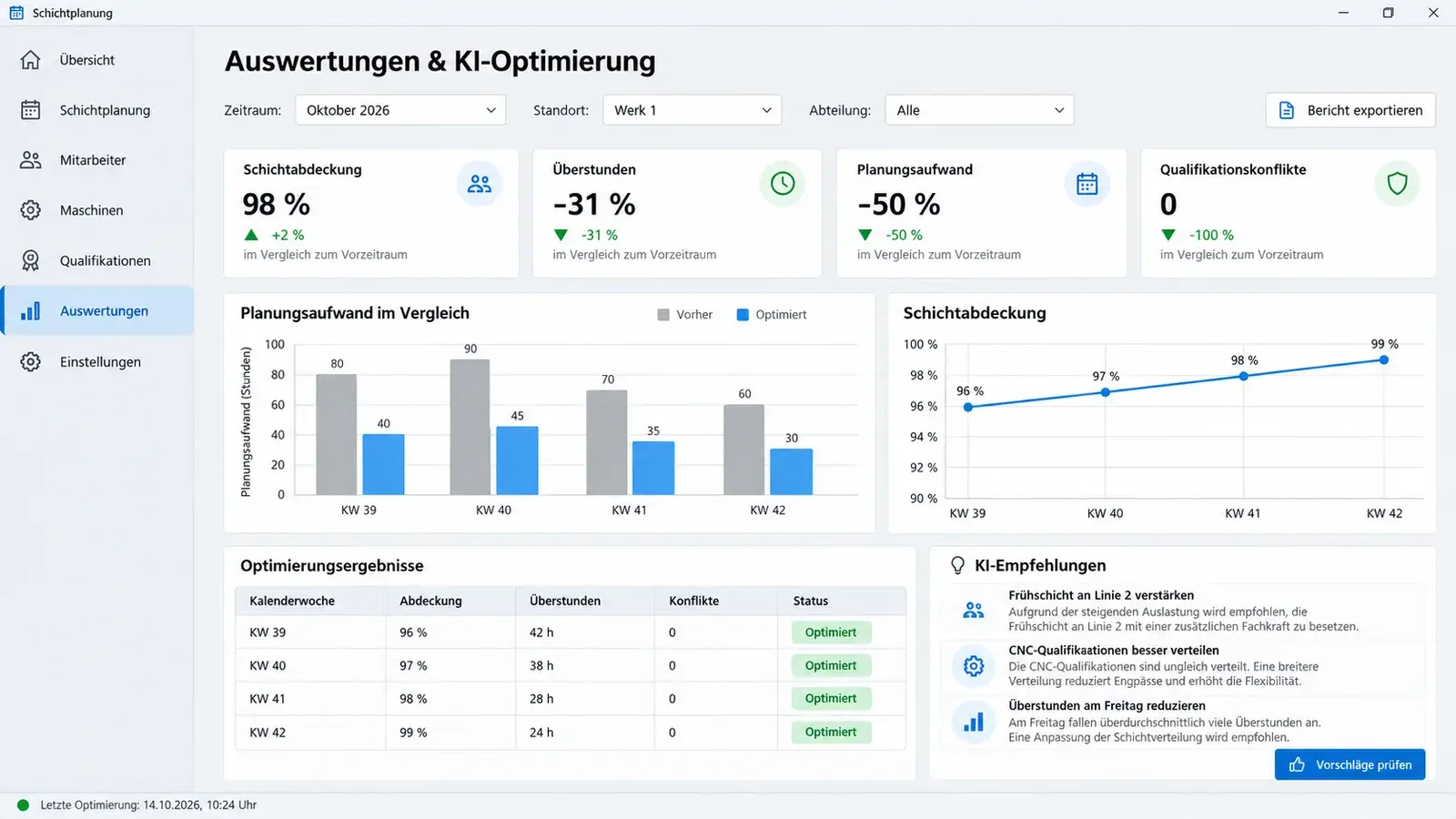The image size is (1456, 819).
Task: Click the Letzte Optimierung status bar text
Action: (x=148, y=805)
